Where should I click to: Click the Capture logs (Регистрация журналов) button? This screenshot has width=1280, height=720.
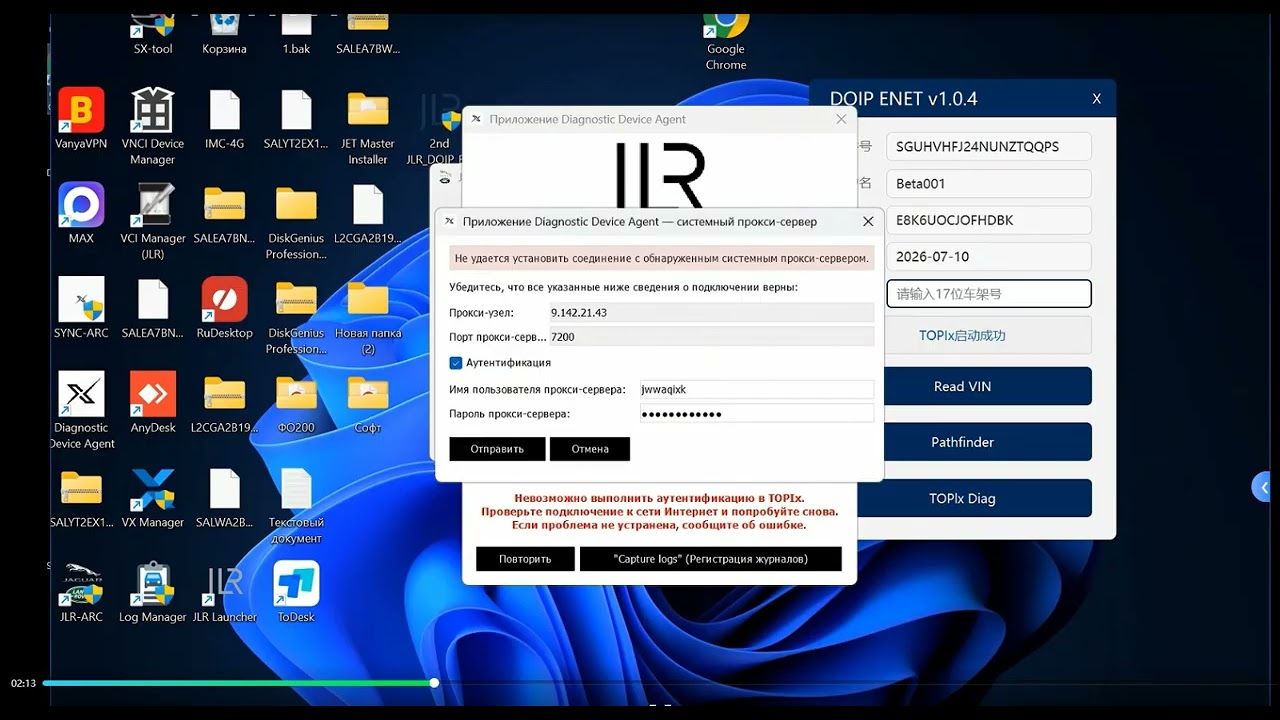pyautogui.click(x=711, y=559)
